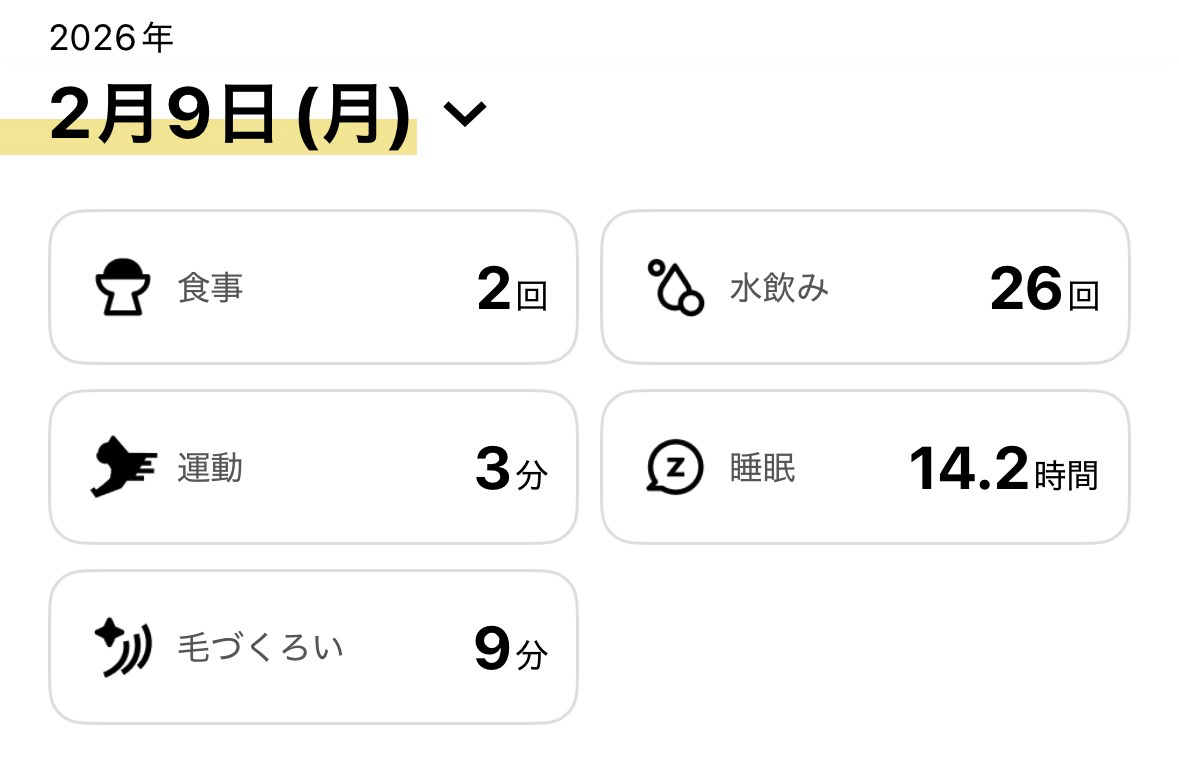Click the water droplets drinking icon

coord(675,288)
